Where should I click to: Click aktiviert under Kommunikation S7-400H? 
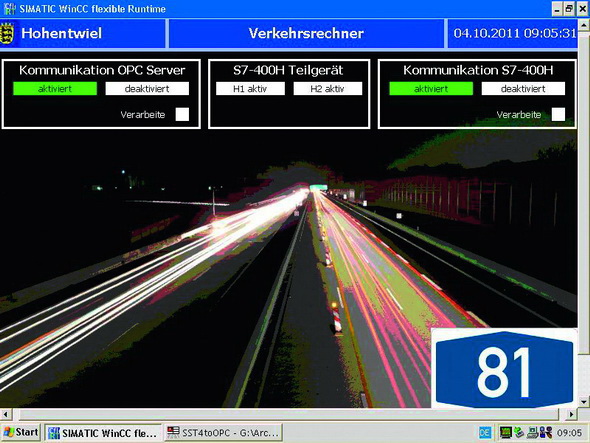coord(431,89)
